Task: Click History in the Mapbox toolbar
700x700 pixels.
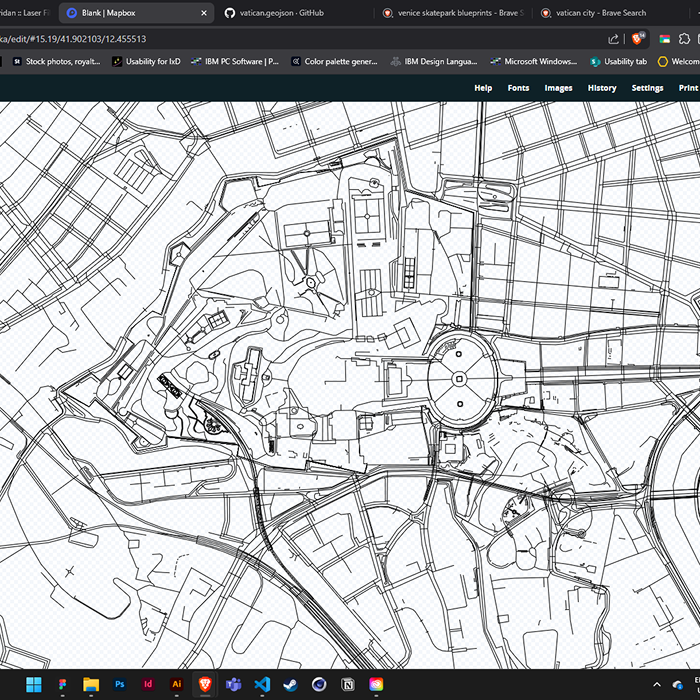Action: click(601, 88)
